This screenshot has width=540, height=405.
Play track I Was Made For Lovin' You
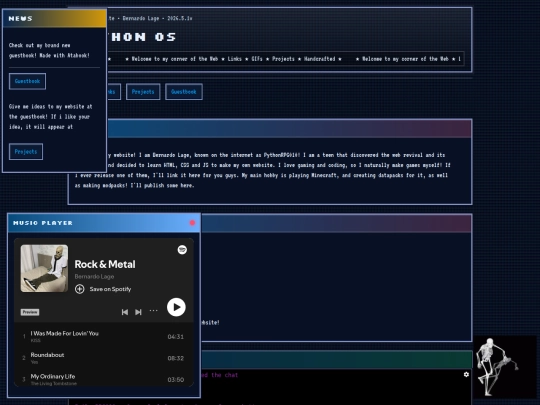103,336
